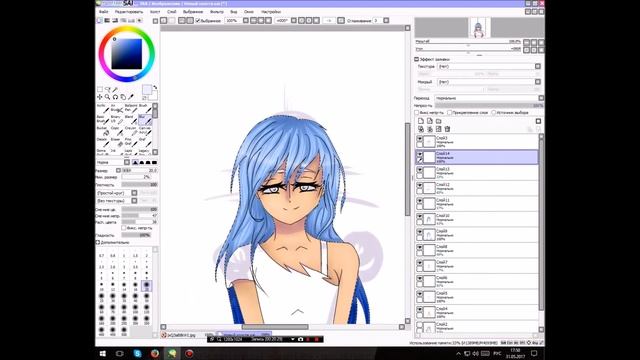Open the Слой menu
This screenshot has height=360, width=640.
pos(172,12)
